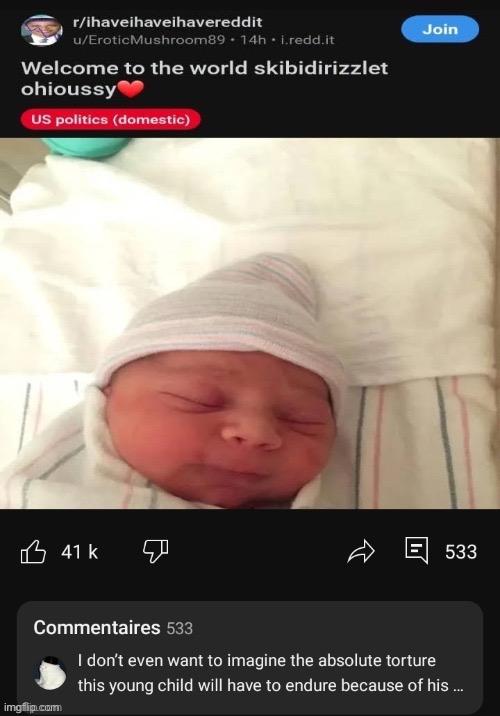Select the US politics (domestic) flair tag
The height and width of the screenshot is (716, 500).
click(111, 120)
